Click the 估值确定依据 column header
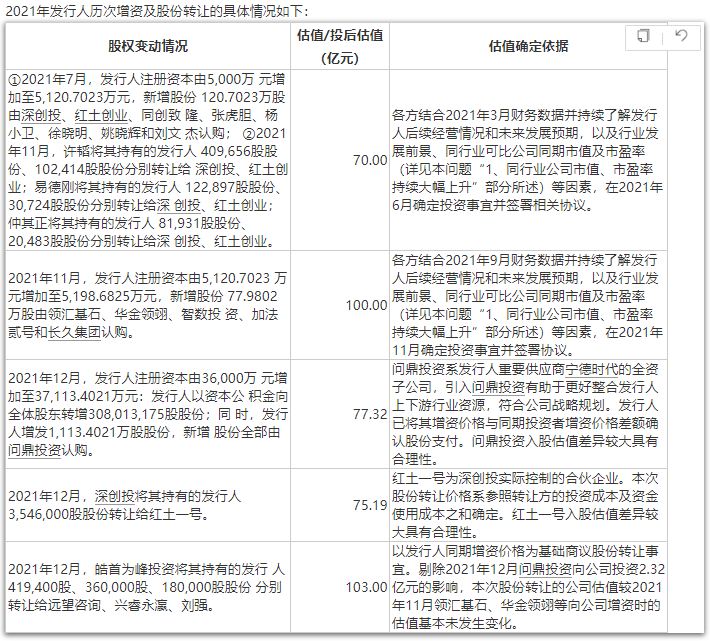Image resolution: width=710 pixels, height=641 pixels. pos(528,46)
